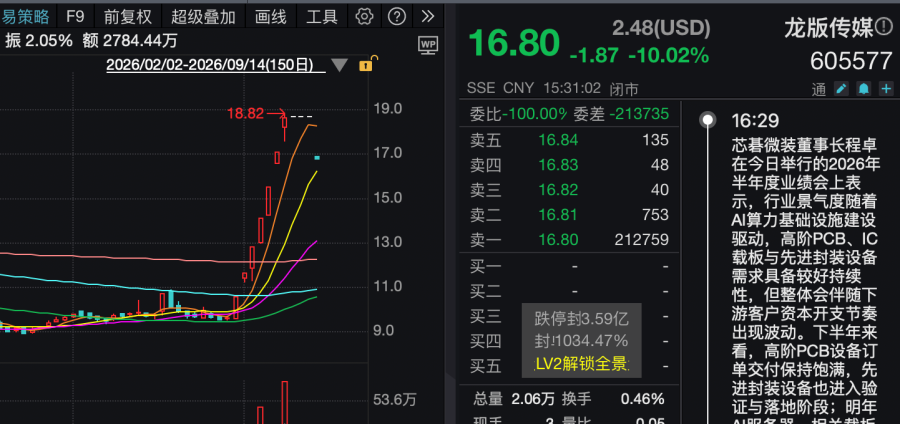Click the edit pencil icon

(841, 89)
